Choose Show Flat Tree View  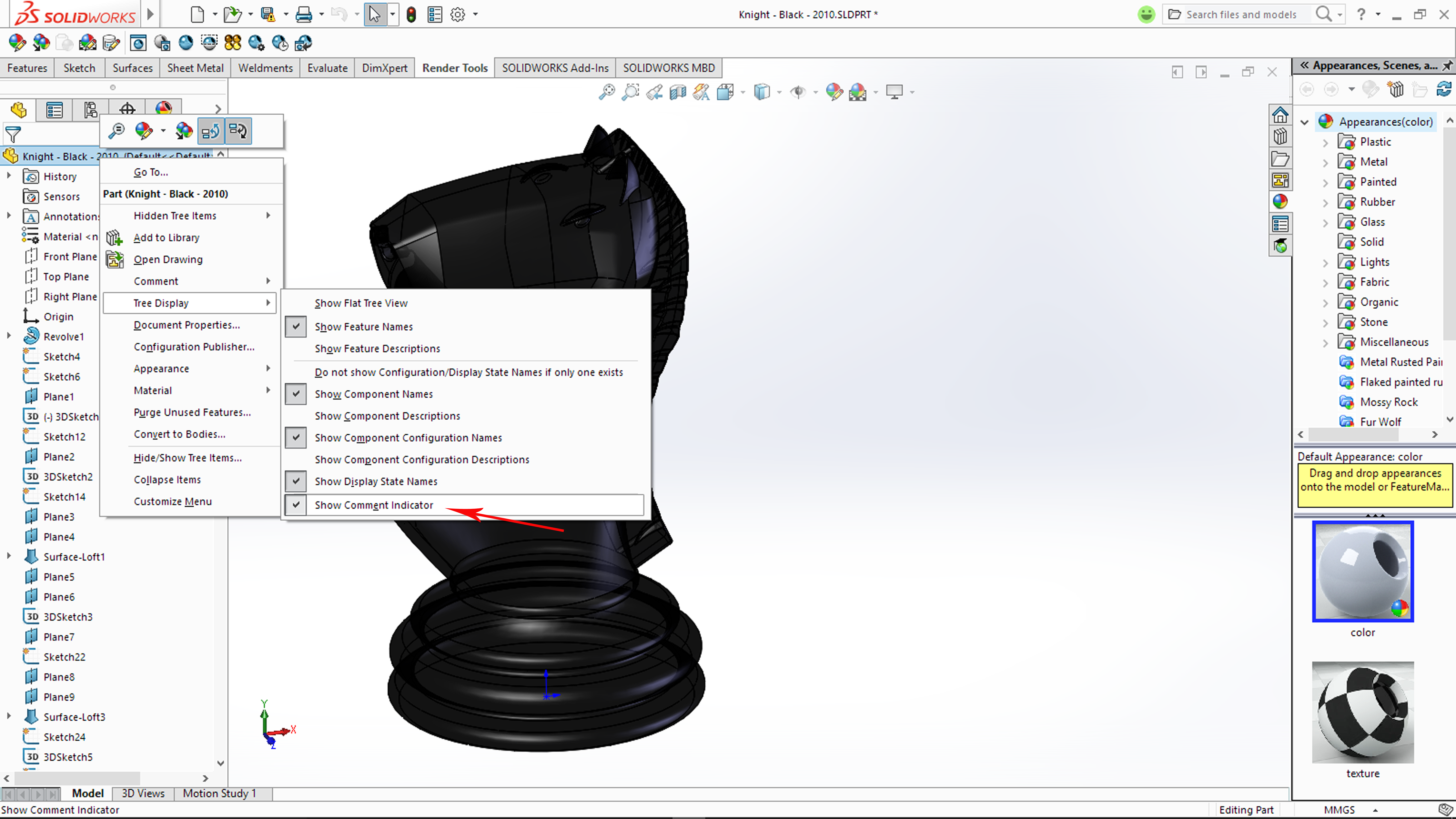point(361,303)
